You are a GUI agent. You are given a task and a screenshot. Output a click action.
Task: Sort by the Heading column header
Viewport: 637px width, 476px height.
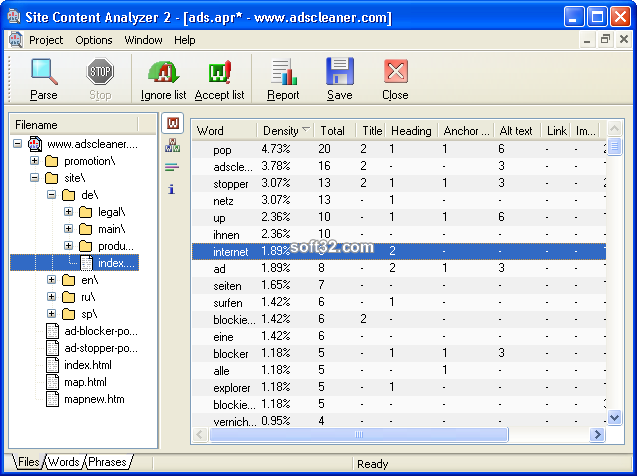pyautogui.click(x=412, y=131)
